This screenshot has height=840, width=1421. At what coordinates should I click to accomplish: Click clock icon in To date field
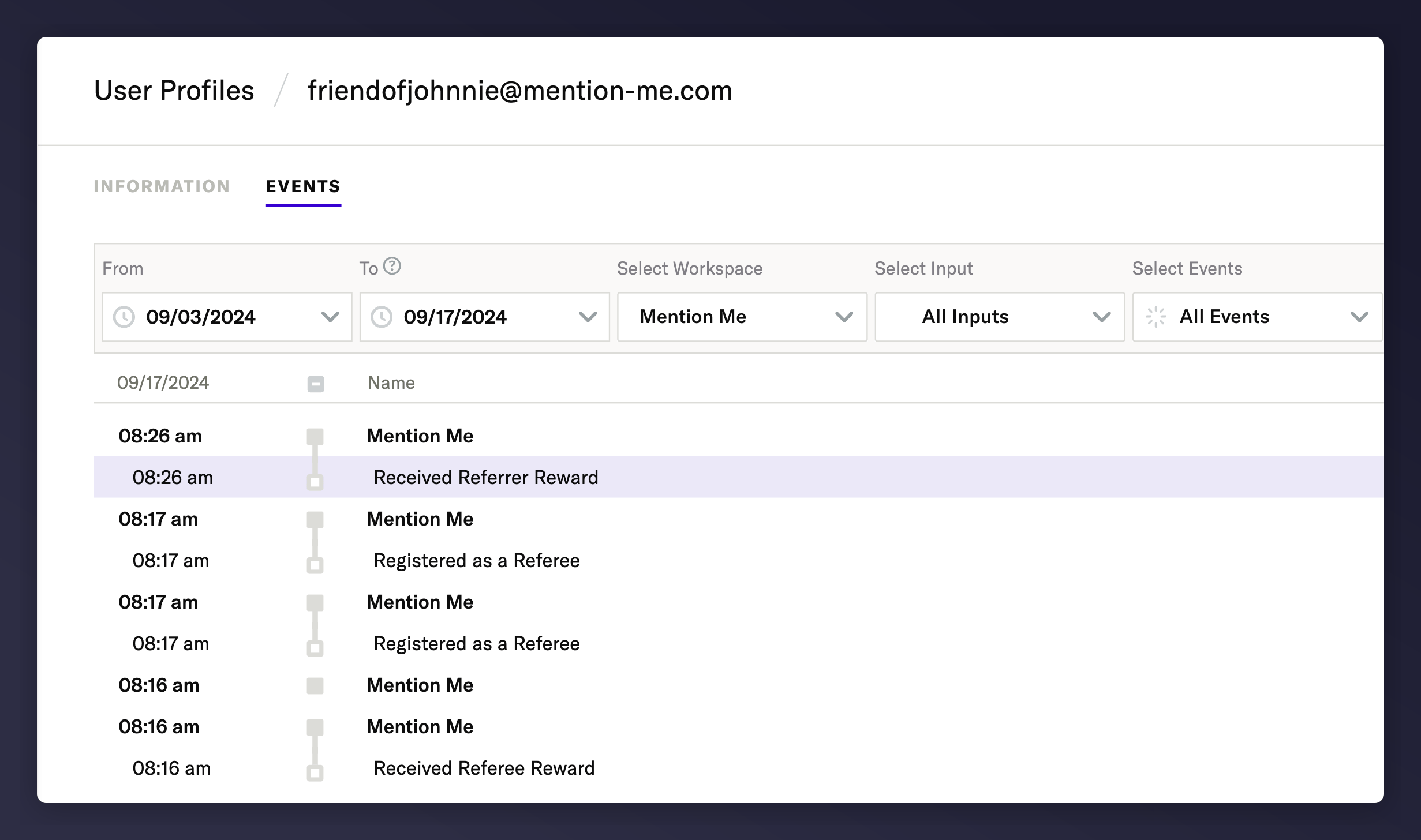(x=382, y=317)
